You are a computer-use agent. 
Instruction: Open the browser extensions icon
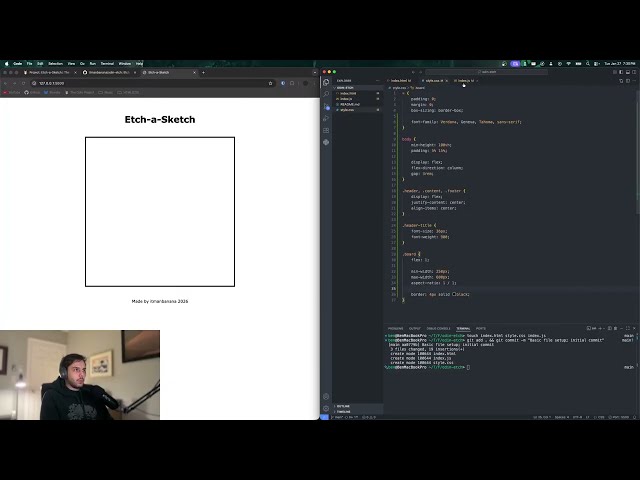click(x=292, y=83)
